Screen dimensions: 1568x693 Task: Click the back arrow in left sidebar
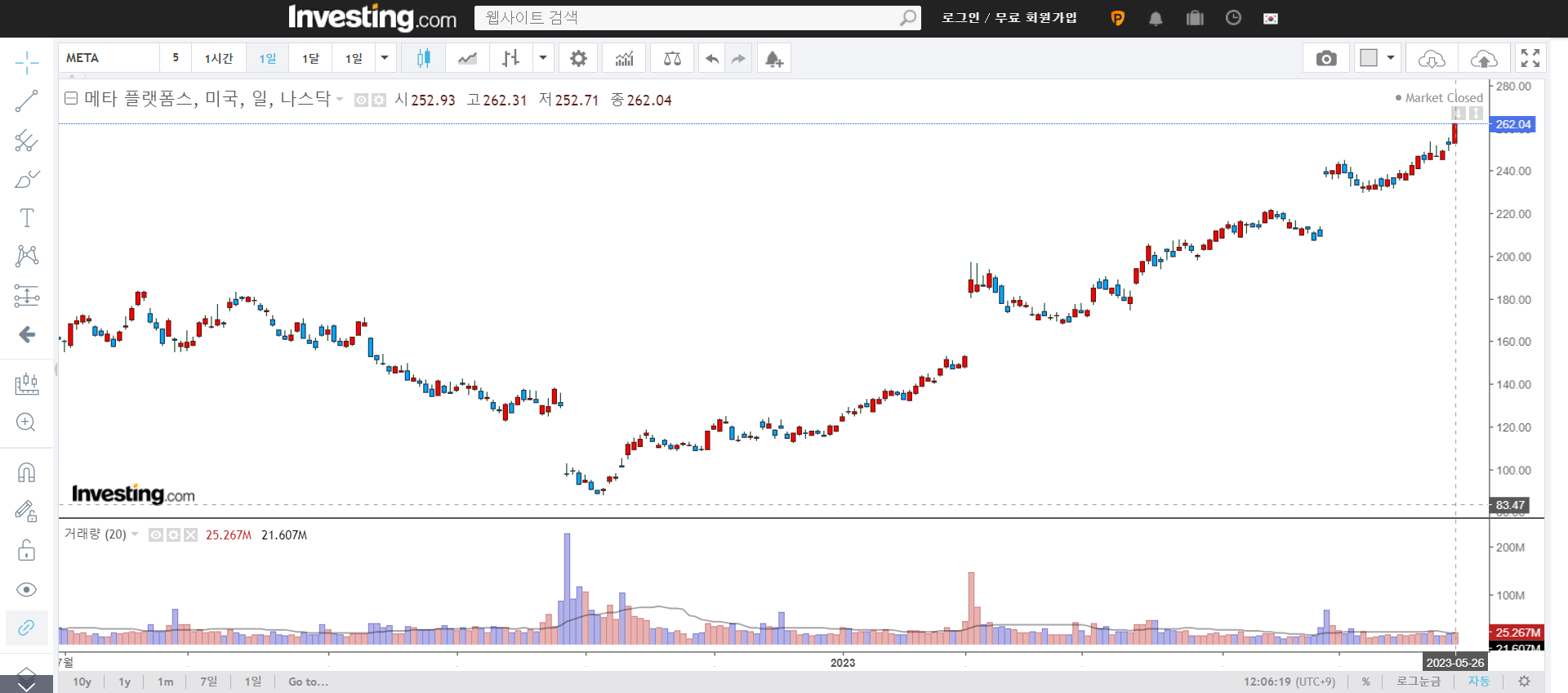[26, 334]
